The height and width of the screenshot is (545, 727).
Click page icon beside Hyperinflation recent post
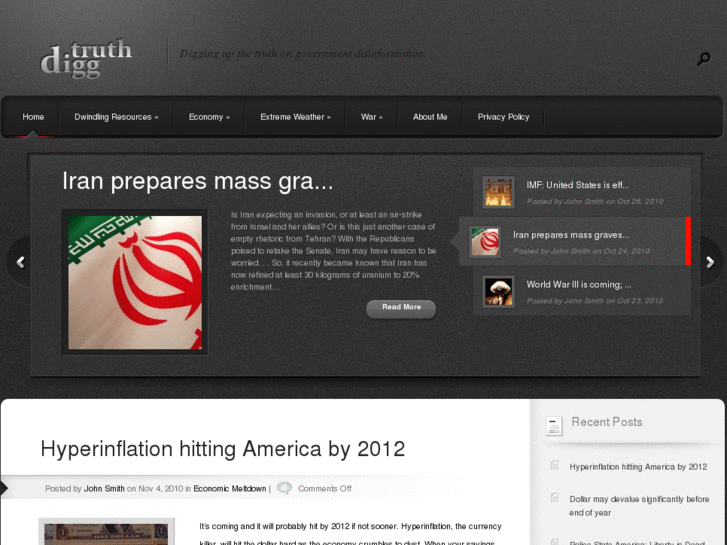pyautogui.click(x=555, y=466)
